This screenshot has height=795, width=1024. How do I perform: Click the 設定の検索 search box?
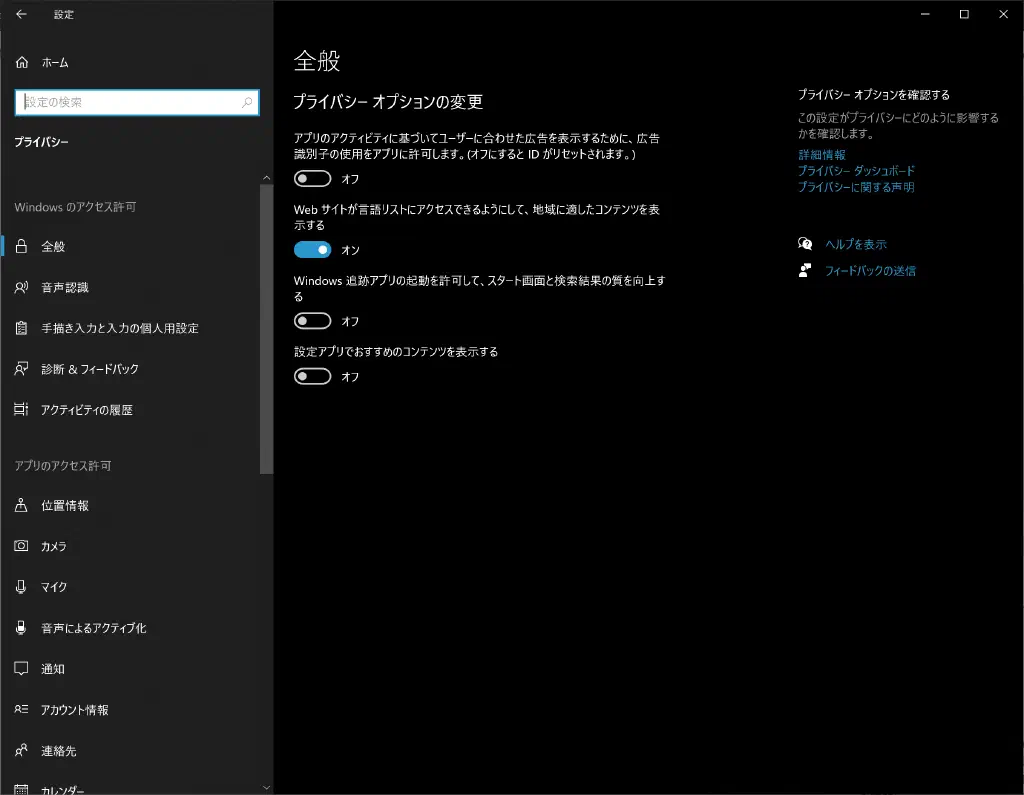coord(128,102)
